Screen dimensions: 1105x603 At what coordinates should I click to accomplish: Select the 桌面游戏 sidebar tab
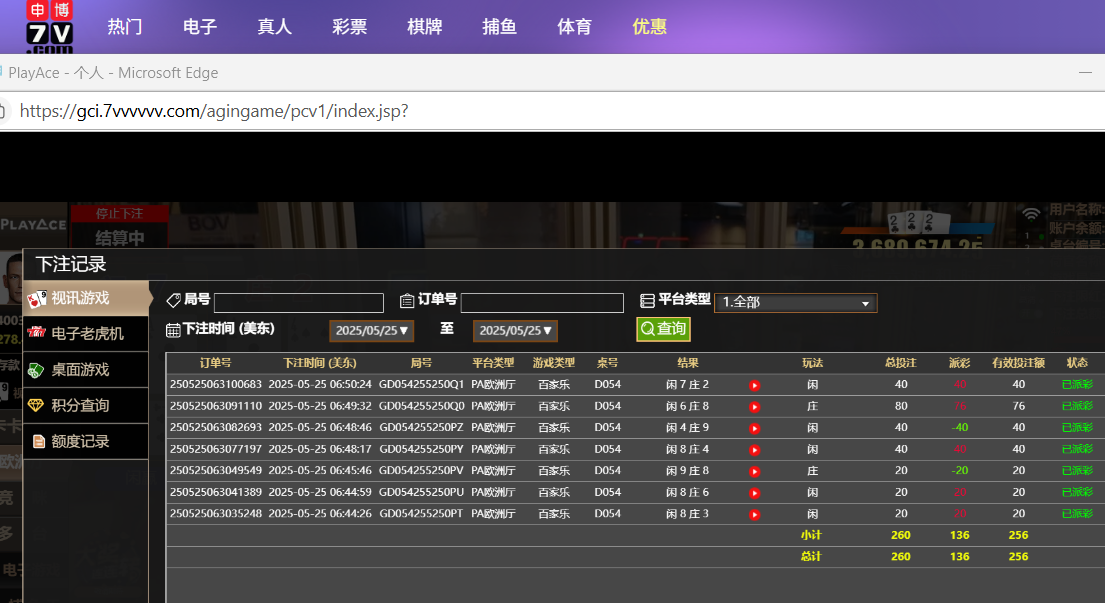click(79, 370)
